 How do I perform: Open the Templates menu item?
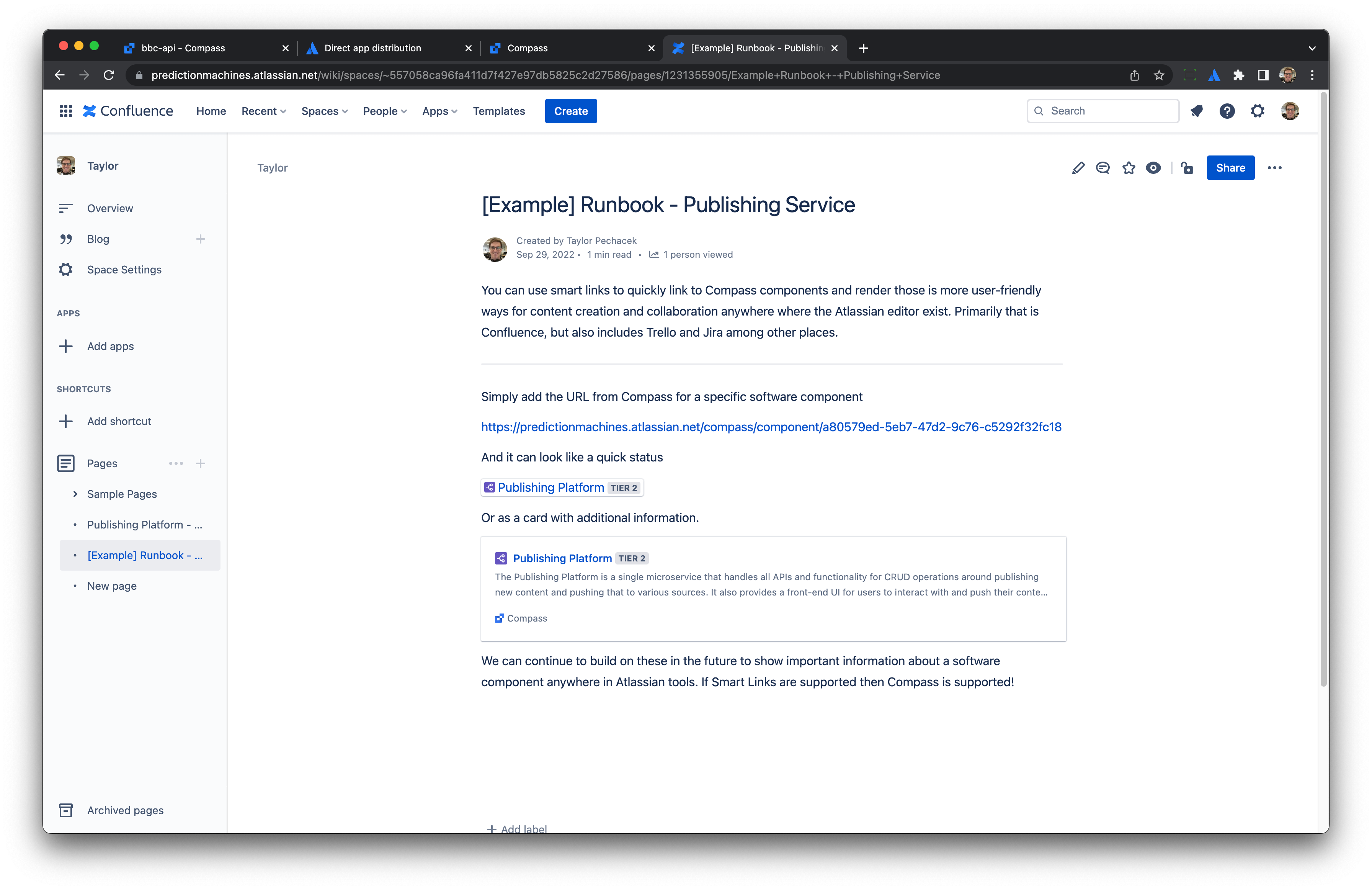[x=499, y=111]
